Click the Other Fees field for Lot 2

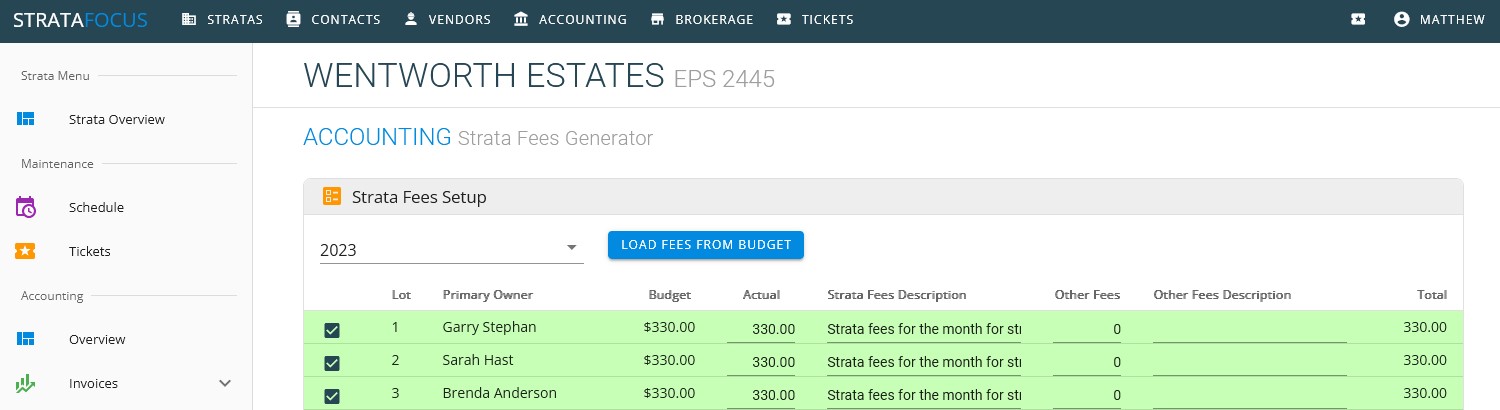pos(1087,362)
